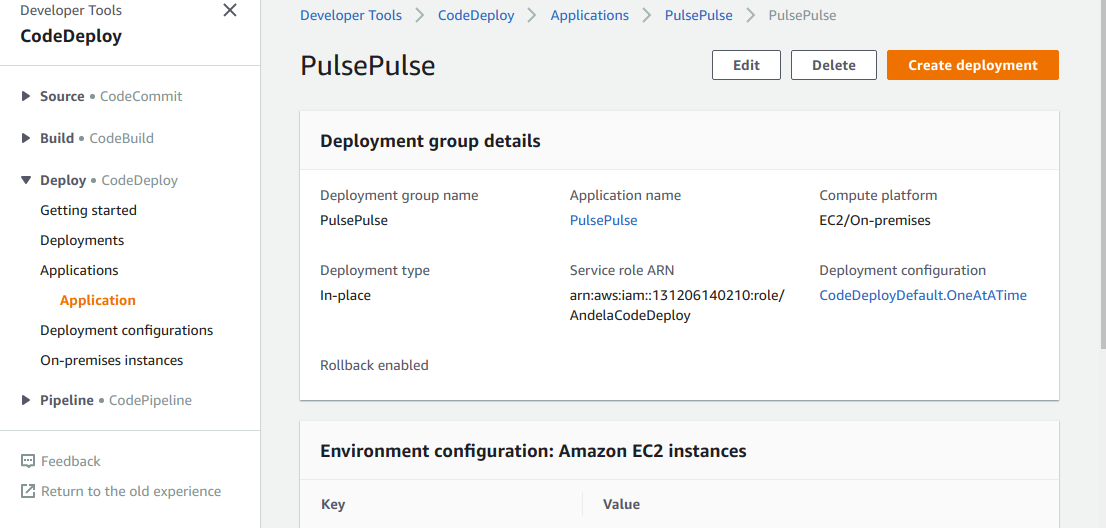Open Getting started in sidebar

click(88, 210)
